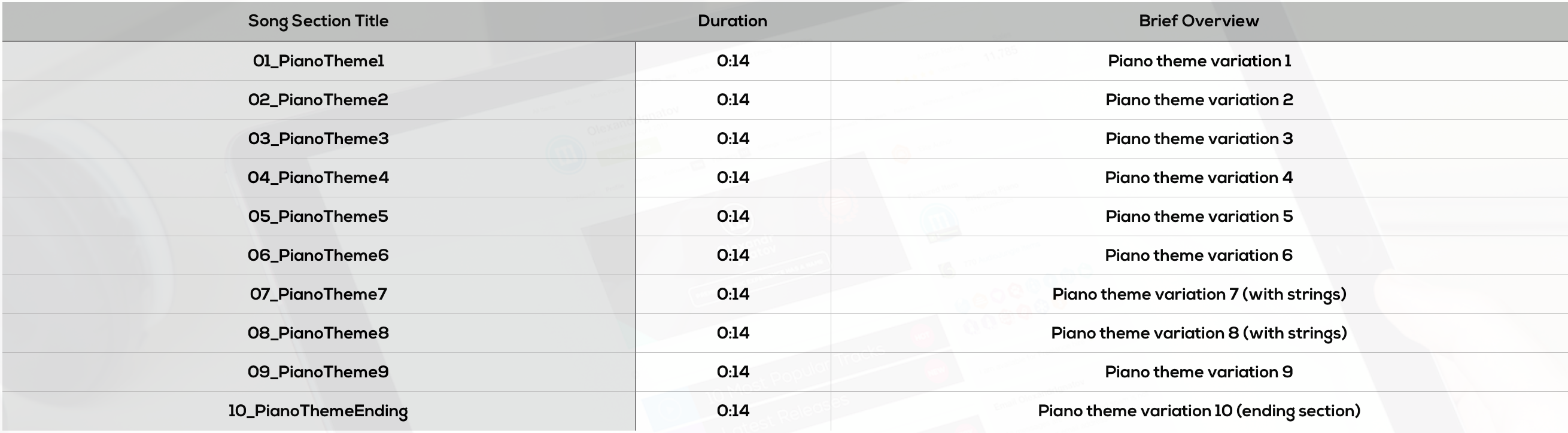The height and width of the screenshot is (433, 1568).
Task: Click Piano theme variation 7 (with strings)
Action: click(1199, 294)
